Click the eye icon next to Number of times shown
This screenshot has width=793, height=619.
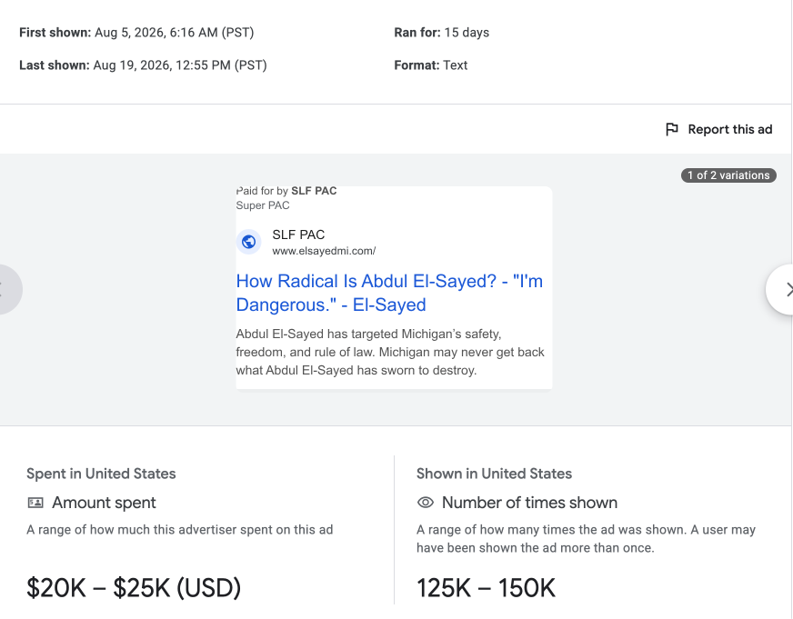tap(425, 503)
